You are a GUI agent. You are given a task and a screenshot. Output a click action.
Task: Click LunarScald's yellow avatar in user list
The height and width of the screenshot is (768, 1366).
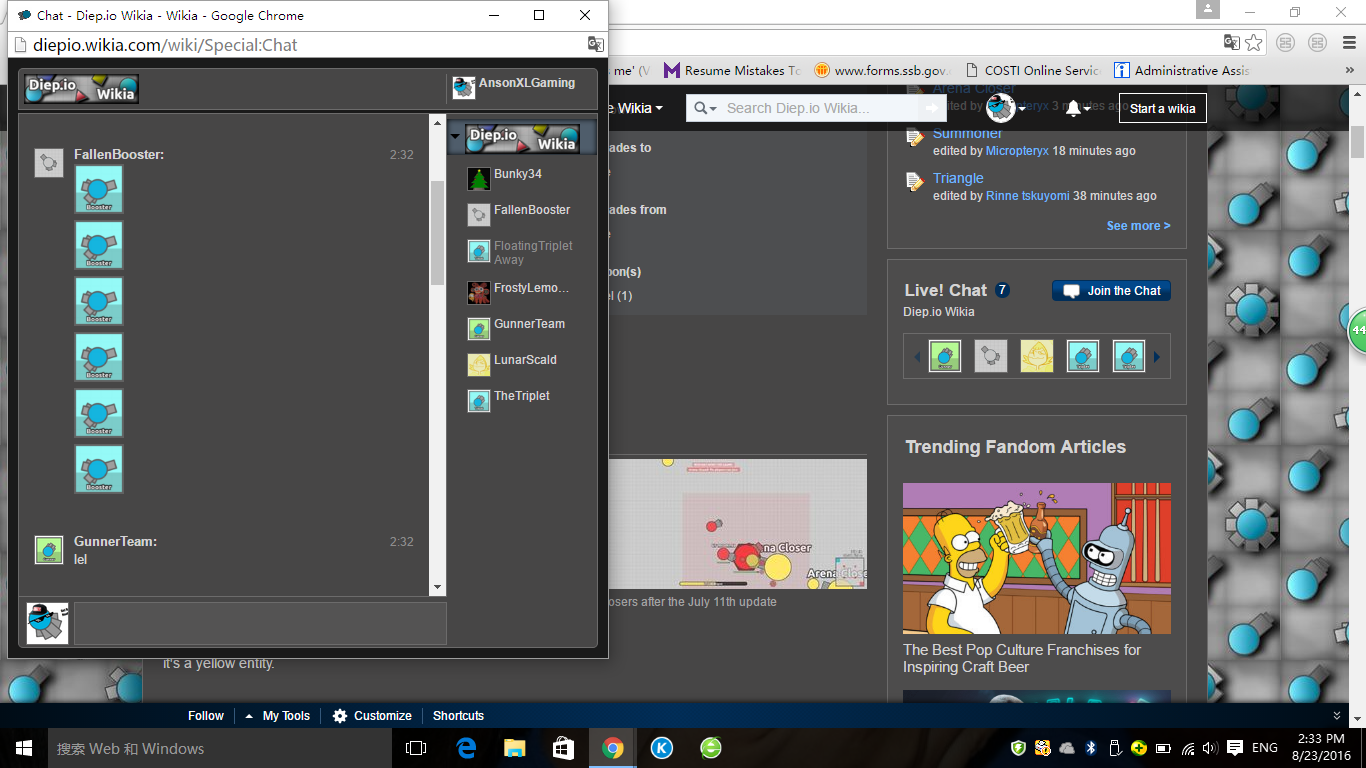479,365
